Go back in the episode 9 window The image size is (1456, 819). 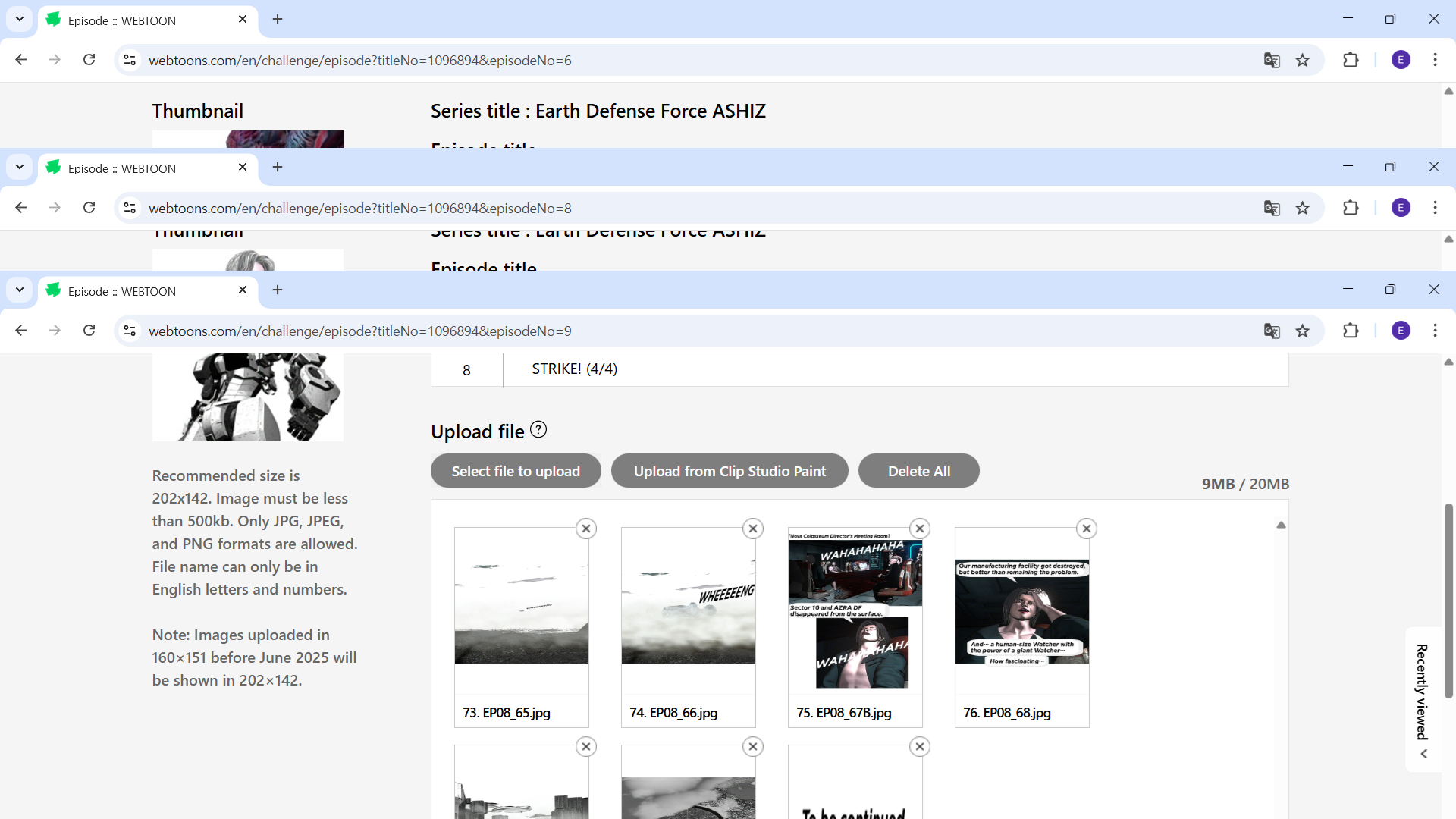point(21,331)
